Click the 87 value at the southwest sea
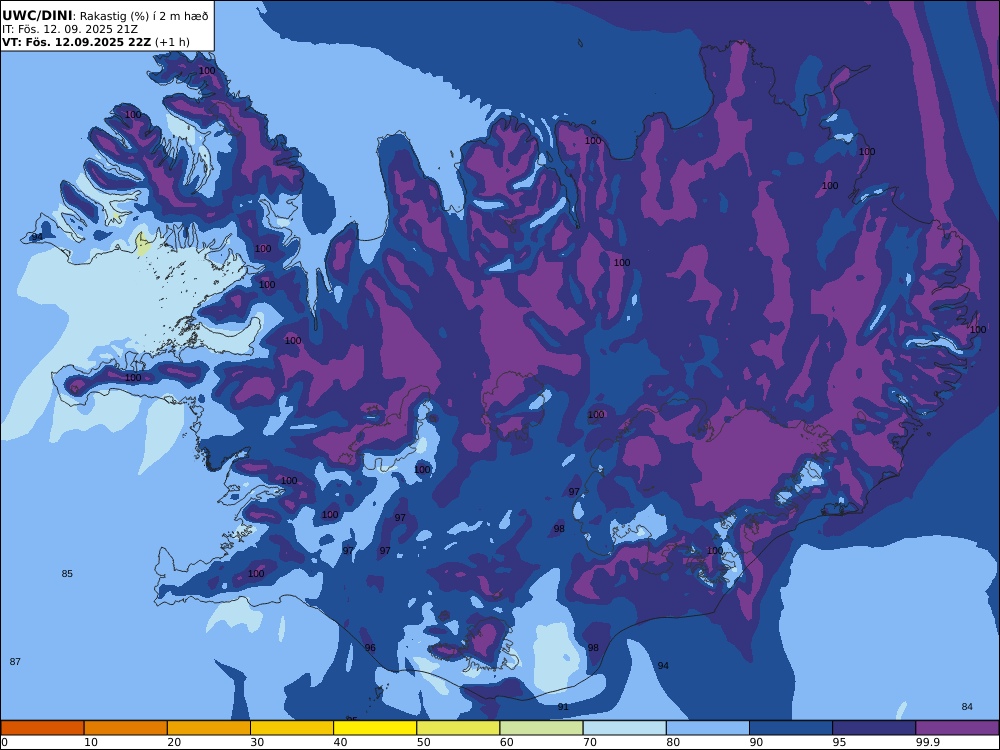Viewport: 1000px width, 750px height. 15,662
